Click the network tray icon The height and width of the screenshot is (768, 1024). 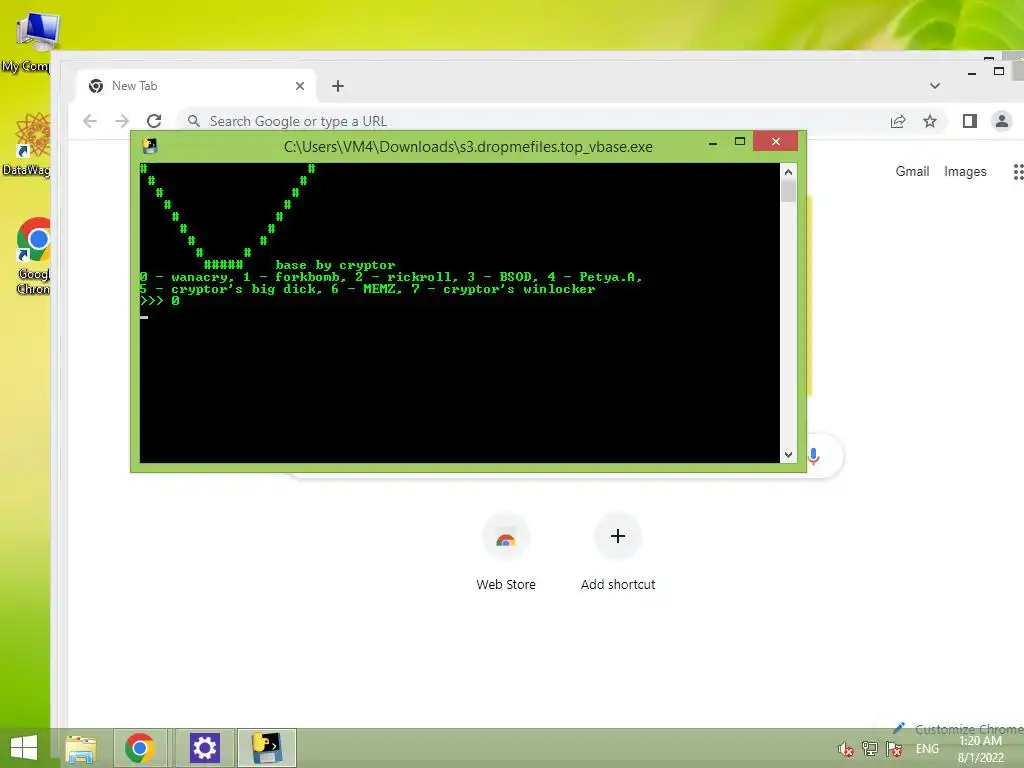(870, 749)
